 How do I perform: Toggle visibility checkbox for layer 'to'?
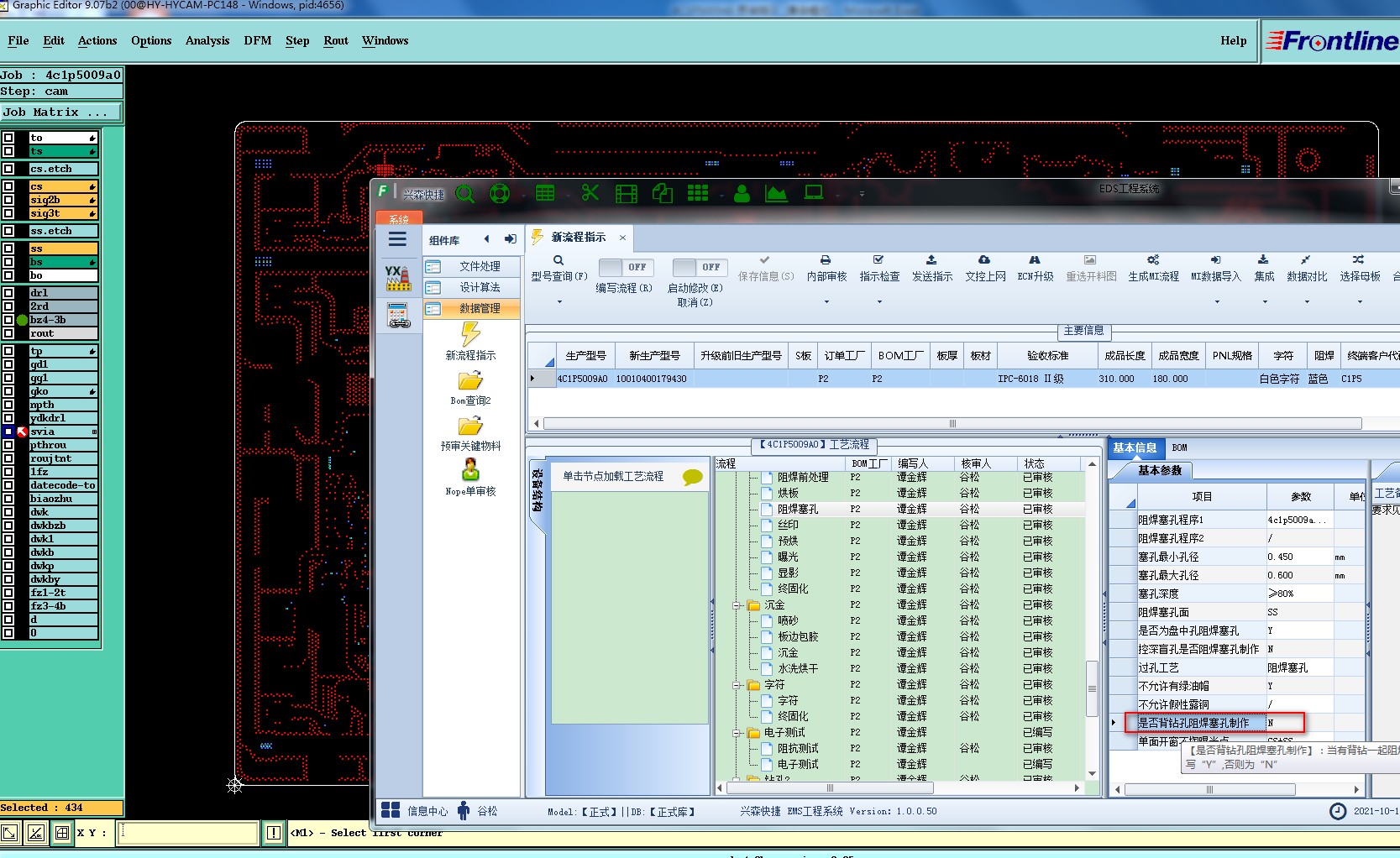[x=8, y=138]
